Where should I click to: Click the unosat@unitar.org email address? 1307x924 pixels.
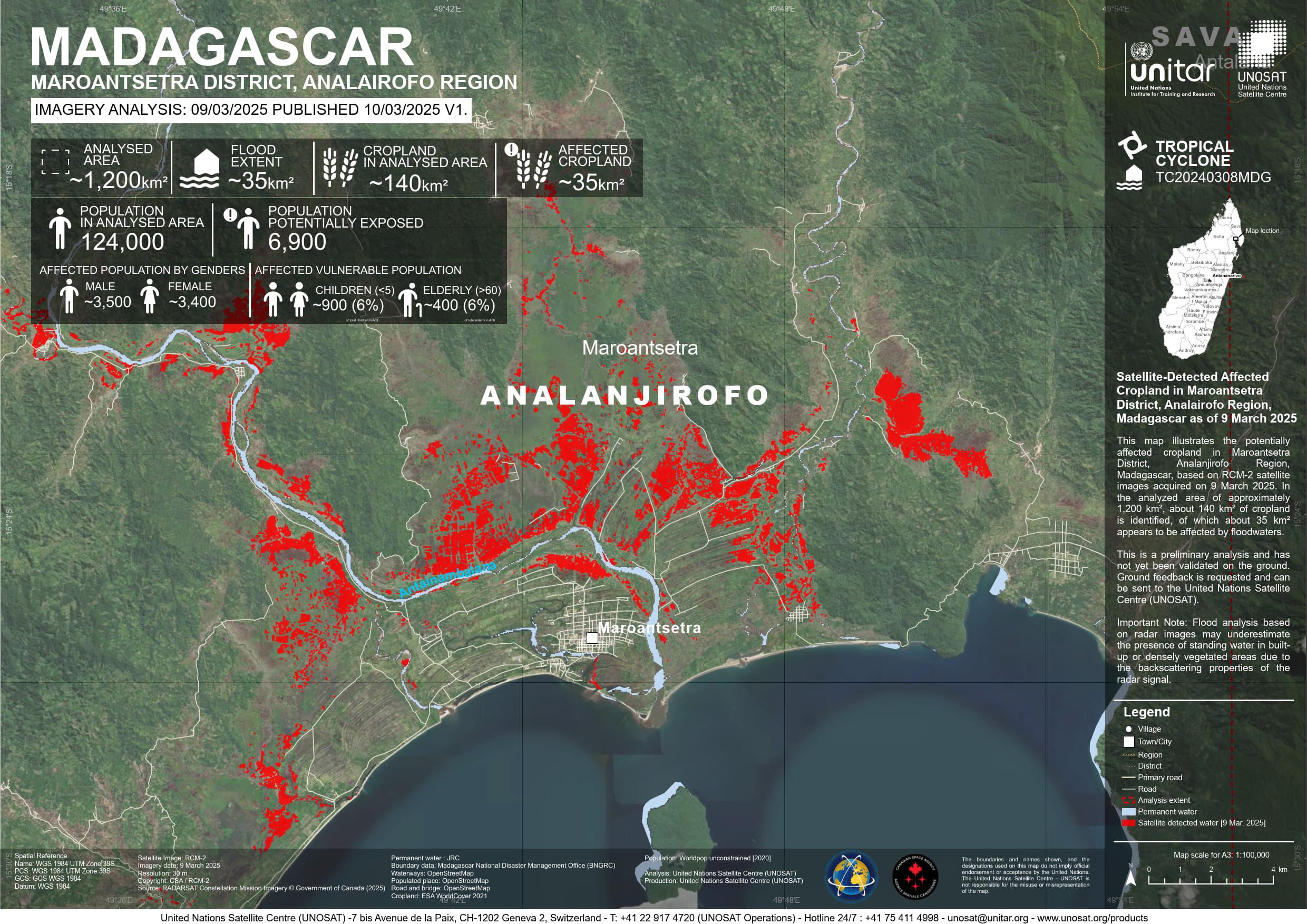coord(988,918)
